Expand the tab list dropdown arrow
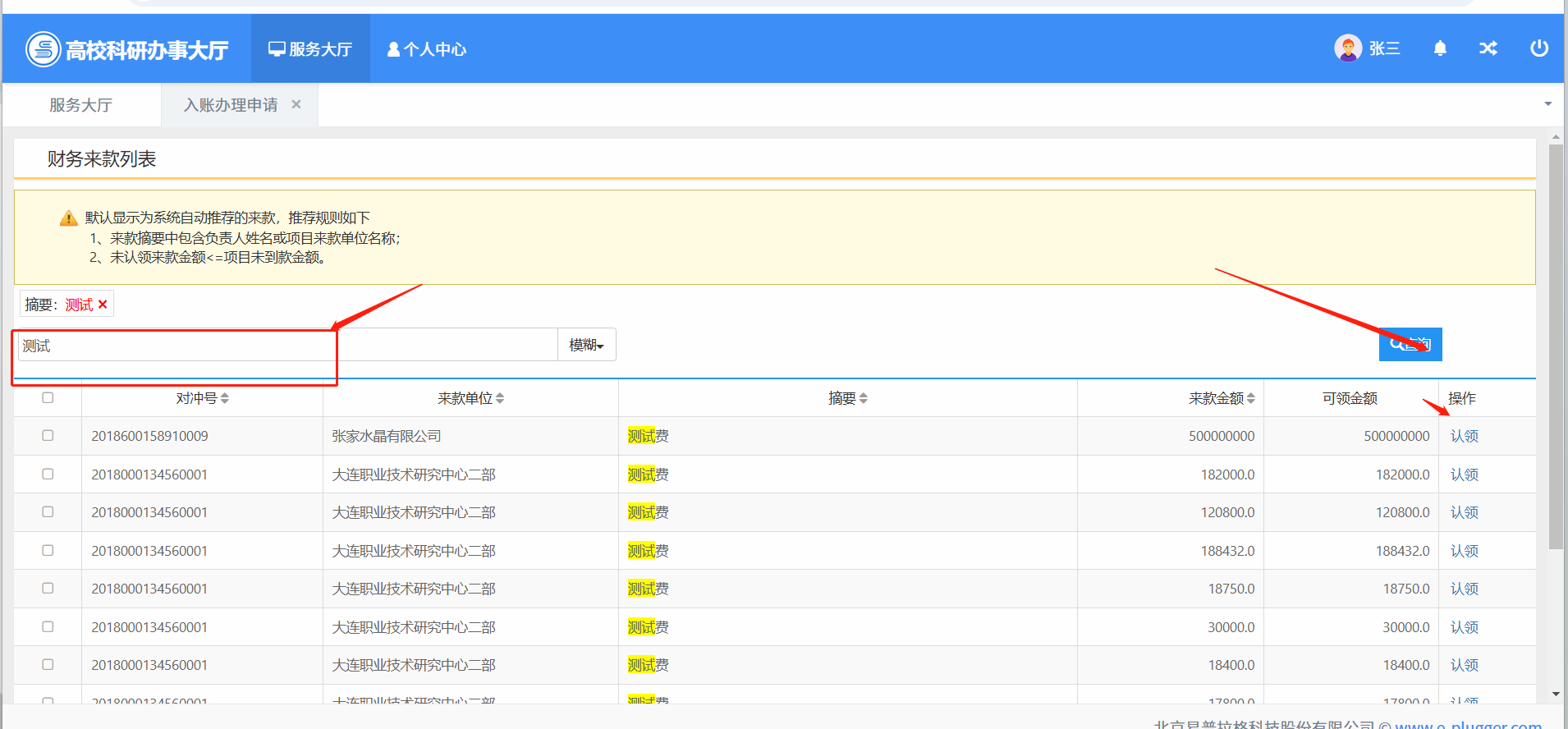Viewport: 1568px width, 729px height. 1547,104
